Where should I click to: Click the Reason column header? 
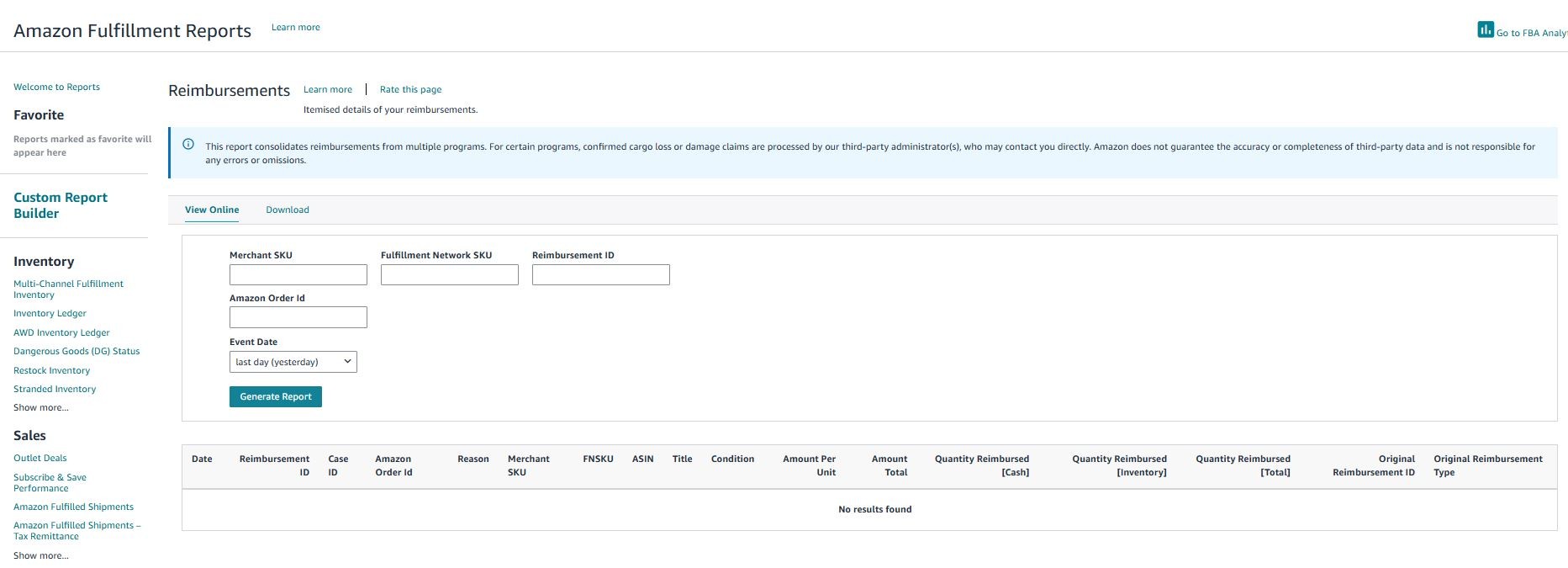coord(473,459)
